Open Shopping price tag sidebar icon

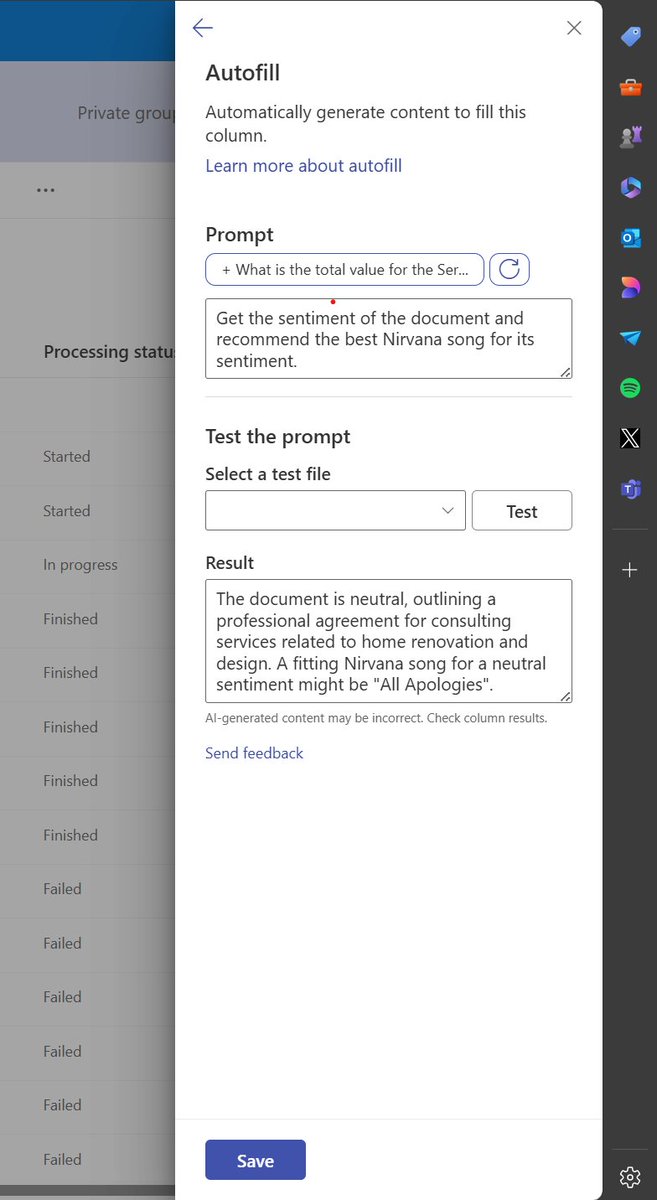click(x=630, y=37)
